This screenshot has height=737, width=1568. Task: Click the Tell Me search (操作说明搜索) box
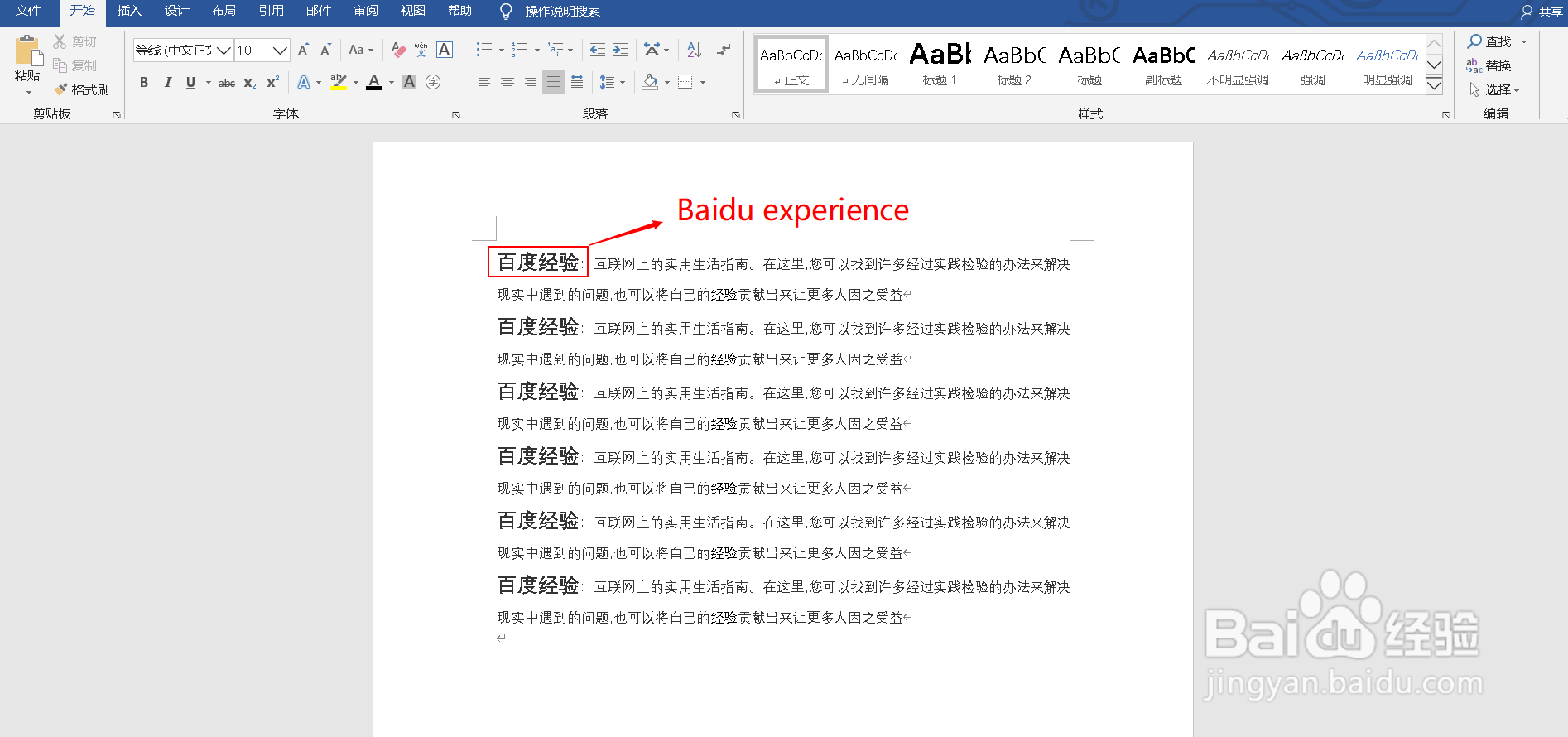tap(551, 11)
